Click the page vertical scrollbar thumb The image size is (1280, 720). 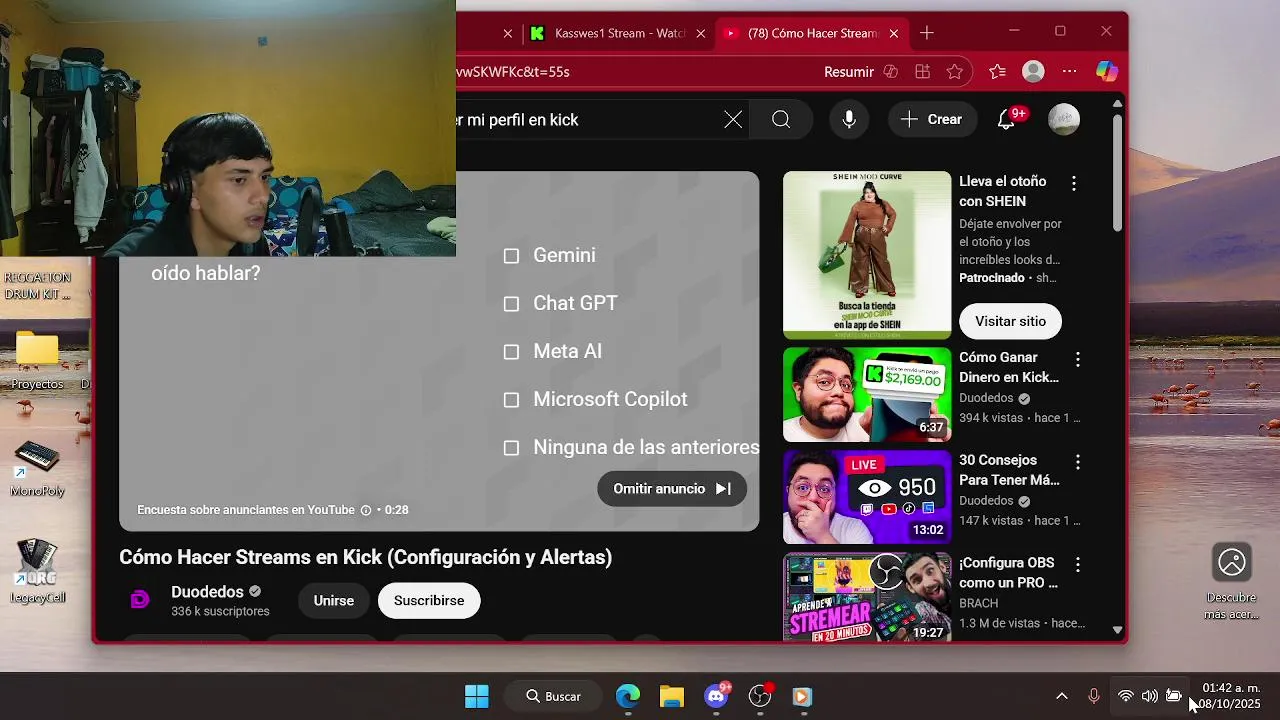click(1118, 172)
